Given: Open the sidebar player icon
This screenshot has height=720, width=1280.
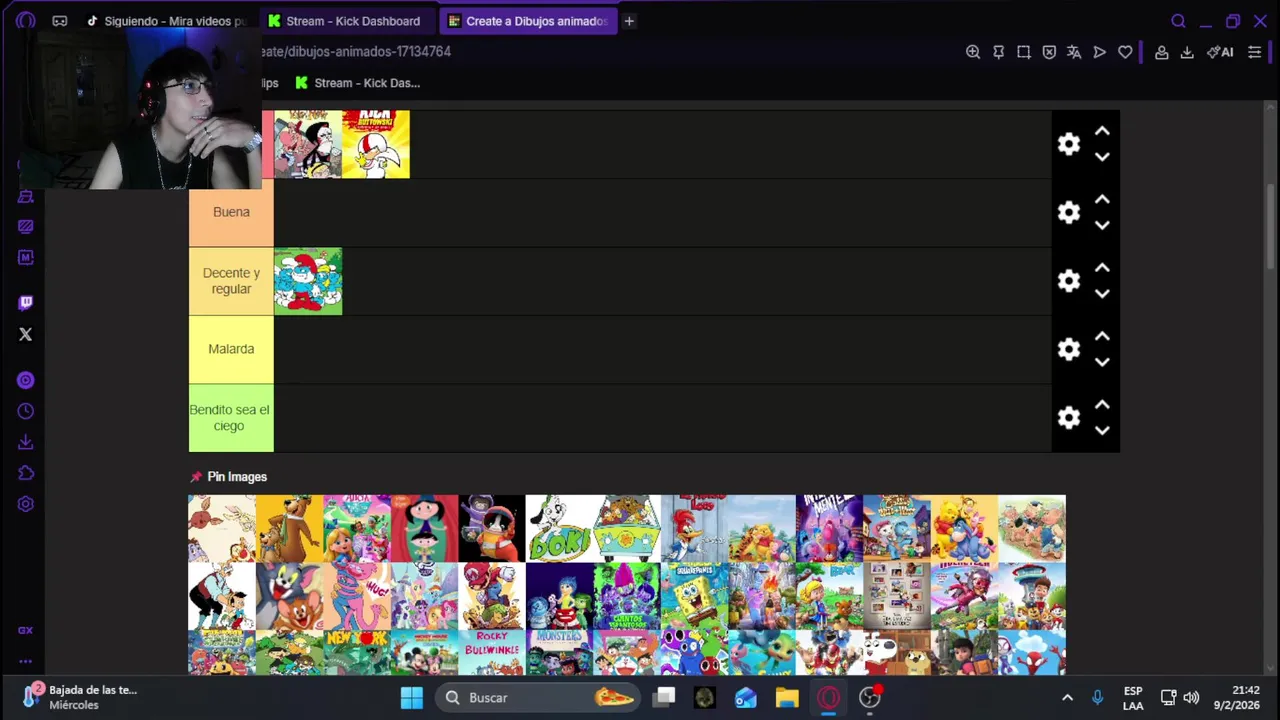Looking at the screenshot, I should pos(26,380).
